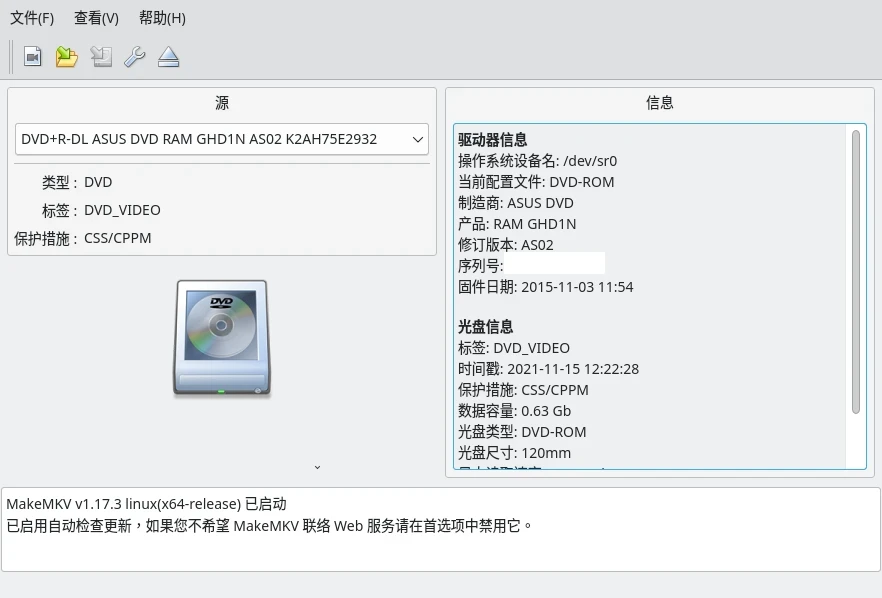Click the 驱动器信息 heading
The image size is (882, 598).
click(x=492, y=140)
